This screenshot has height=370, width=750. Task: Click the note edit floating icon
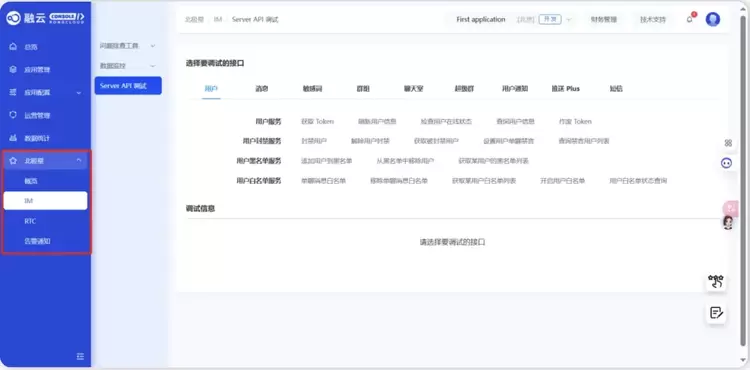tap(716, 313)
